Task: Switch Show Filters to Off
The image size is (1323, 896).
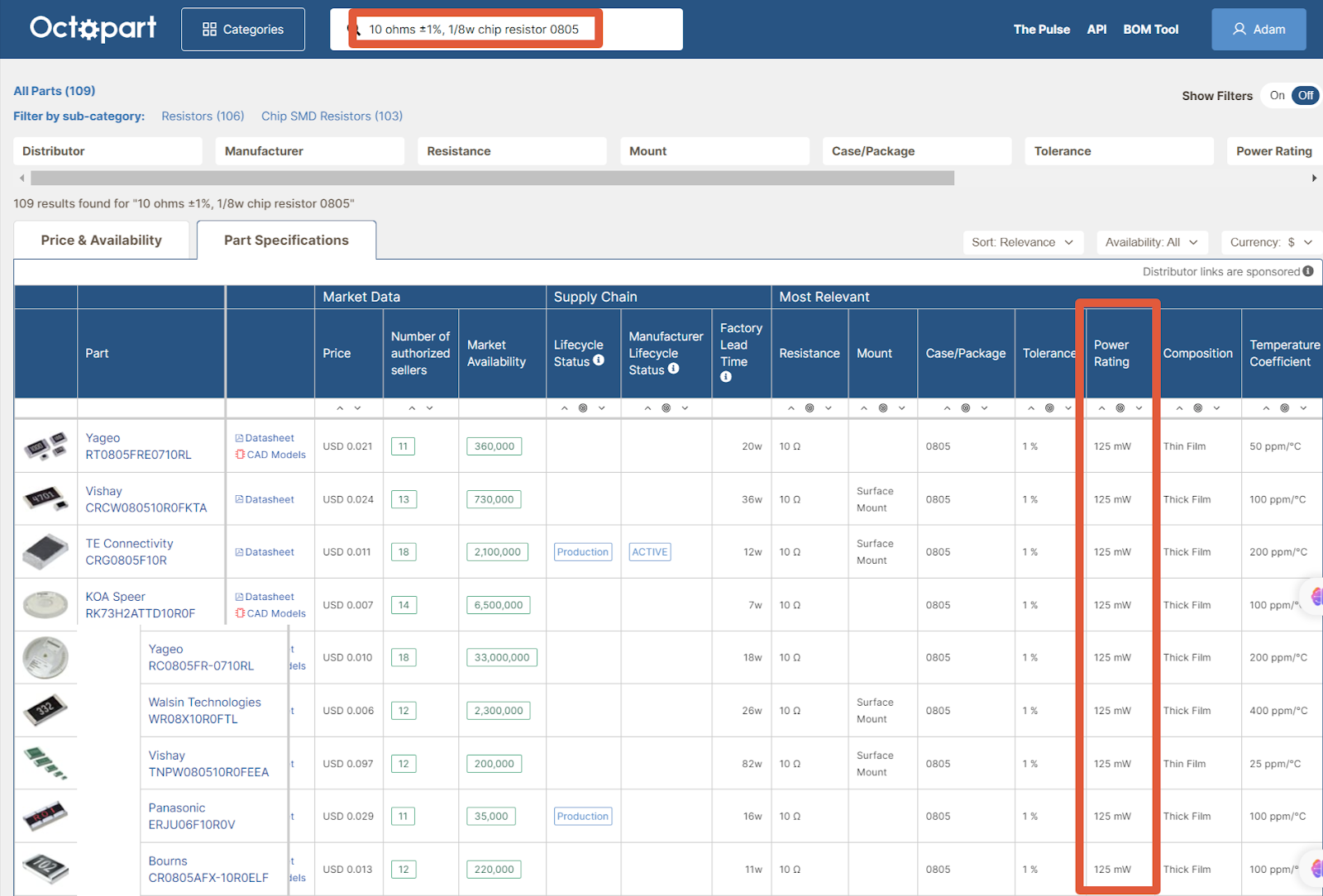Action: 1306,95
